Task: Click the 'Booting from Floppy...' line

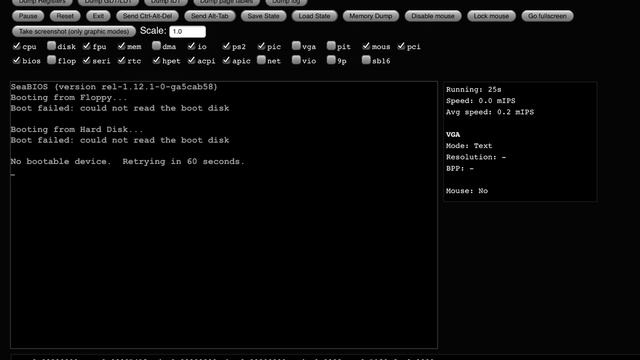Action: click(69, 98)
